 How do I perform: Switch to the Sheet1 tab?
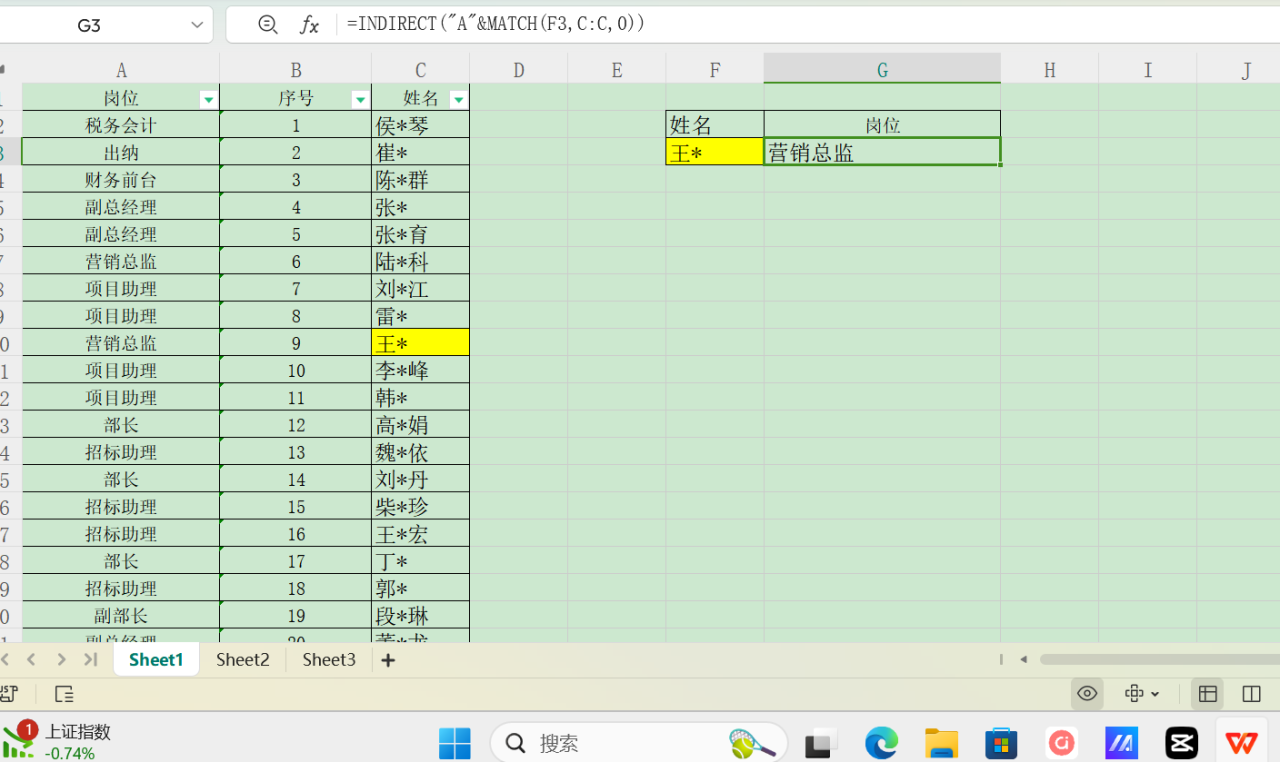click(x=156, y=659)
